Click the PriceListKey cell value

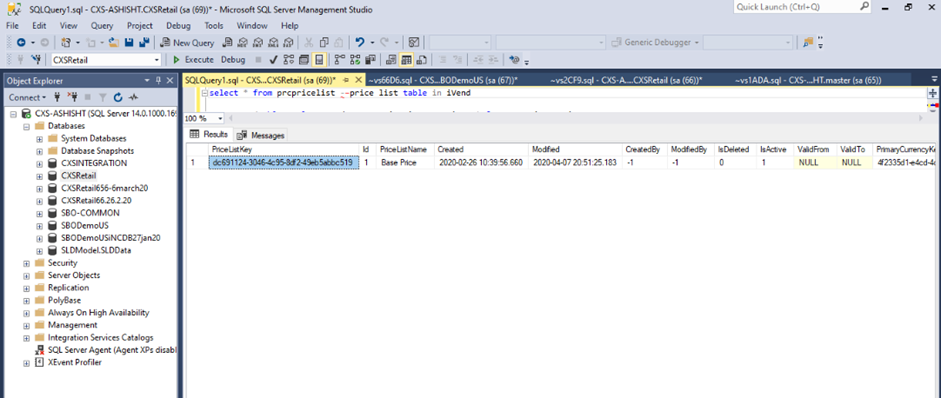tap(283, 163)
